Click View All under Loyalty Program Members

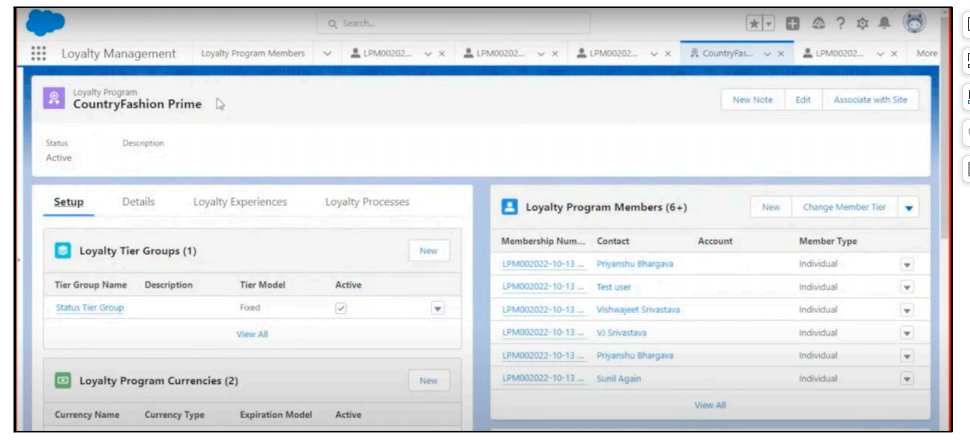(709, 405)
